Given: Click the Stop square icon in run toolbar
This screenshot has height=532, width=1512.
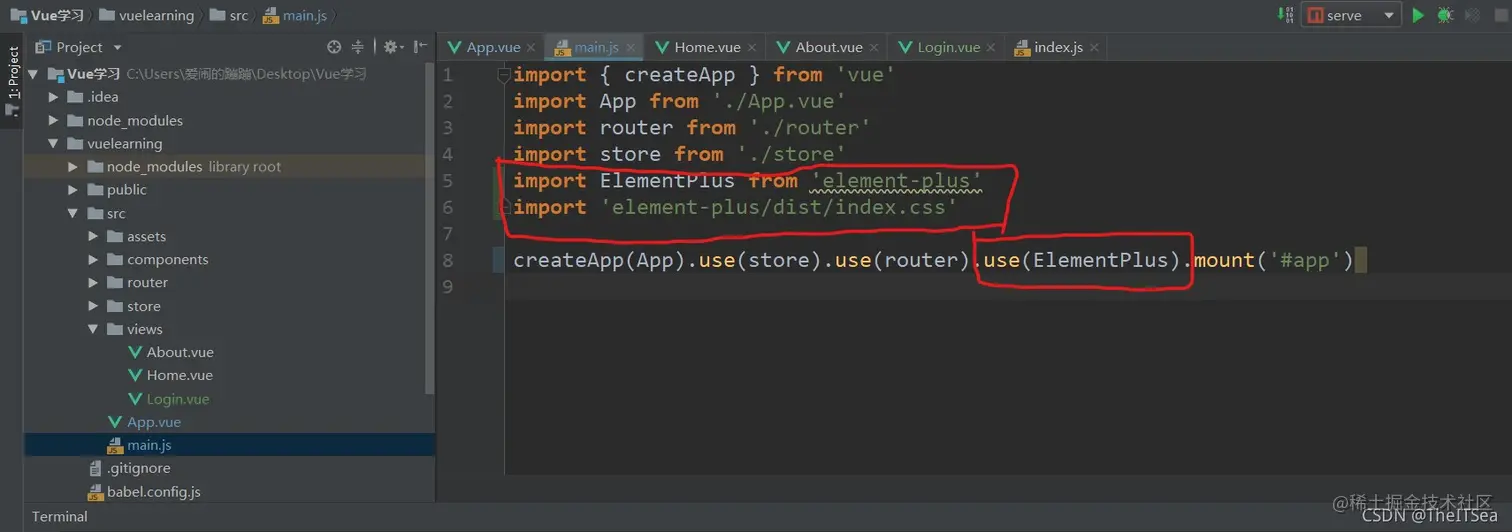Looking at the screenshot, I should pyautogui.click(x=1499, y=15).
